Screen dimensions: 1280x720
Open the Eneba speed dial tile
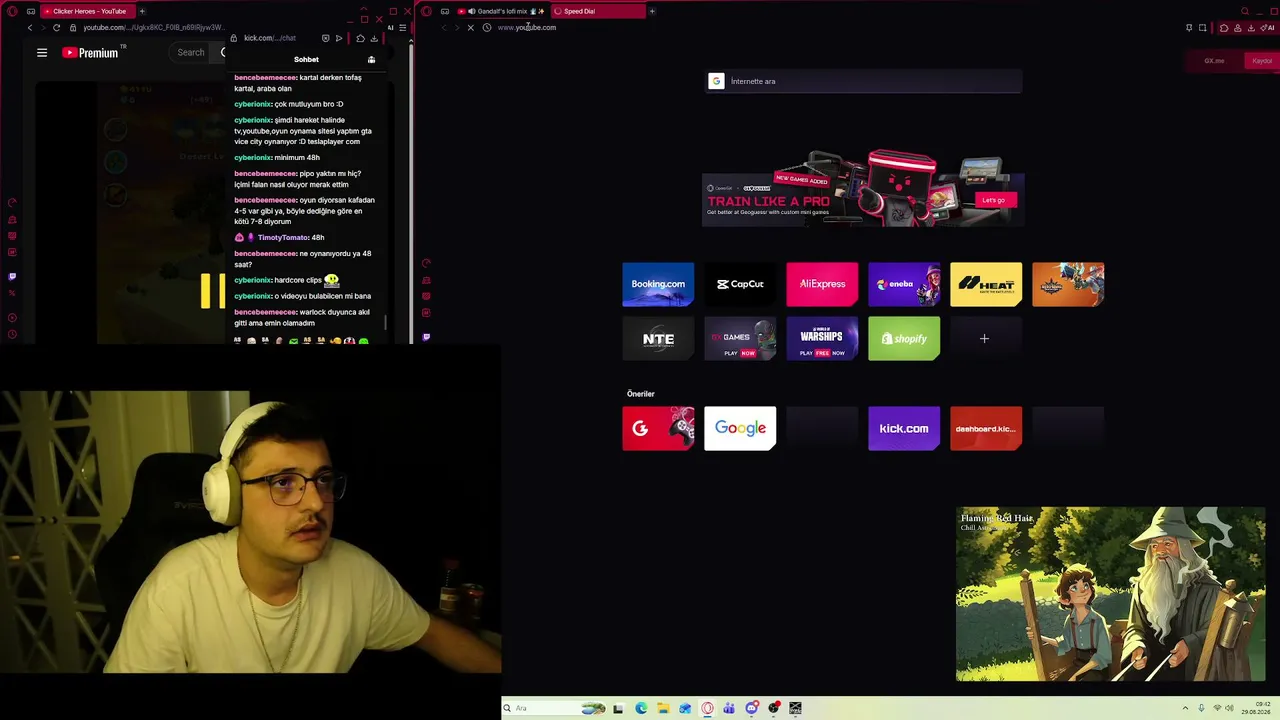point(904,284)
